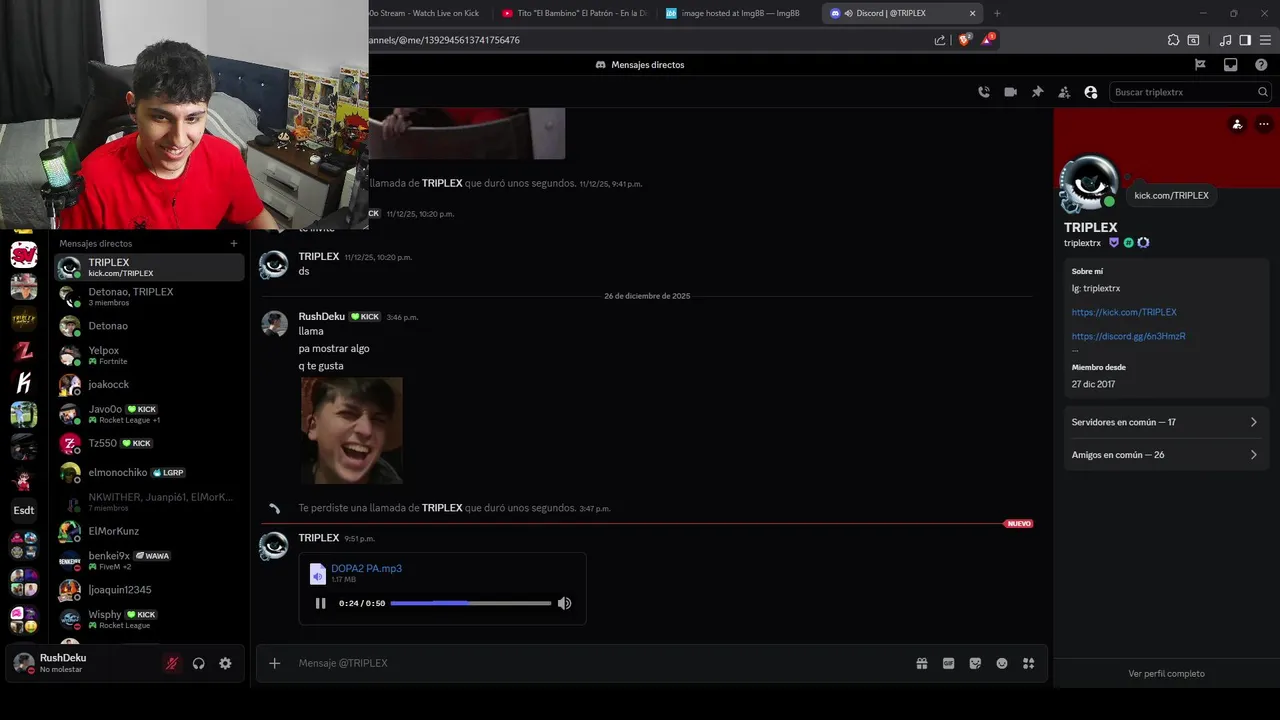Open the ljoaquin12345 direct message
This screenshot has width=1280, height=720.
click(x=149, y=590)
